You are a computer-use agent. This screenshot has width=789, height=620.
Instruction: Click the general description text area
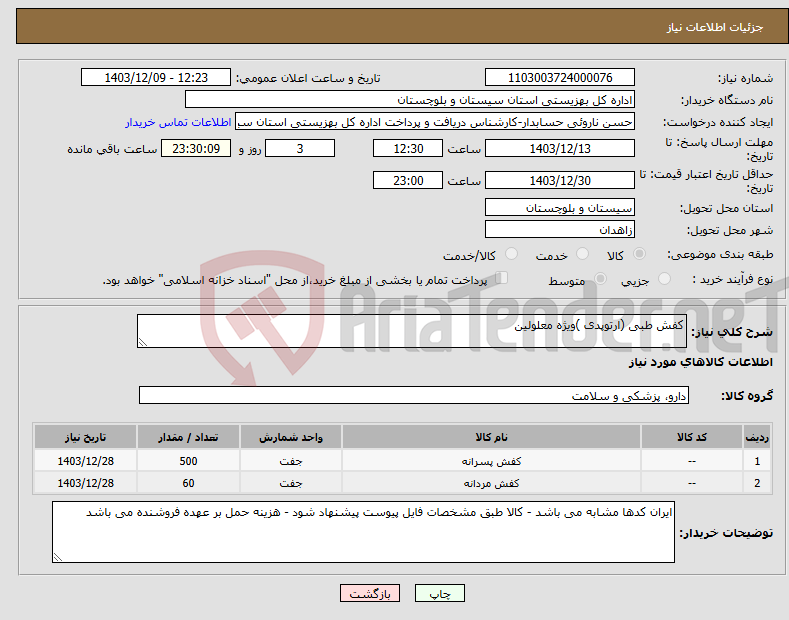point(412,331)
